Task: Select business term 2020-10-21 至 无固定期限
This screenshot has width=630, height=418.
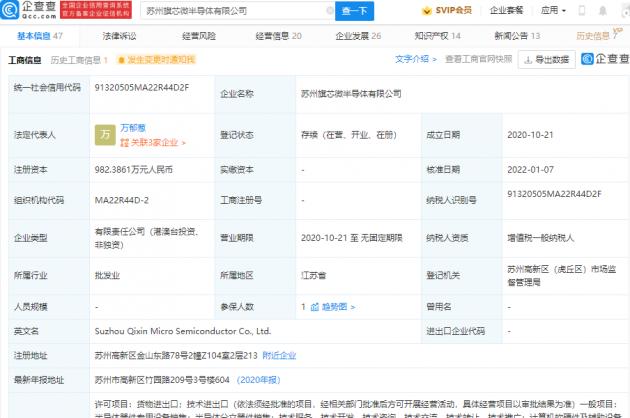Action: pos(352,238)
